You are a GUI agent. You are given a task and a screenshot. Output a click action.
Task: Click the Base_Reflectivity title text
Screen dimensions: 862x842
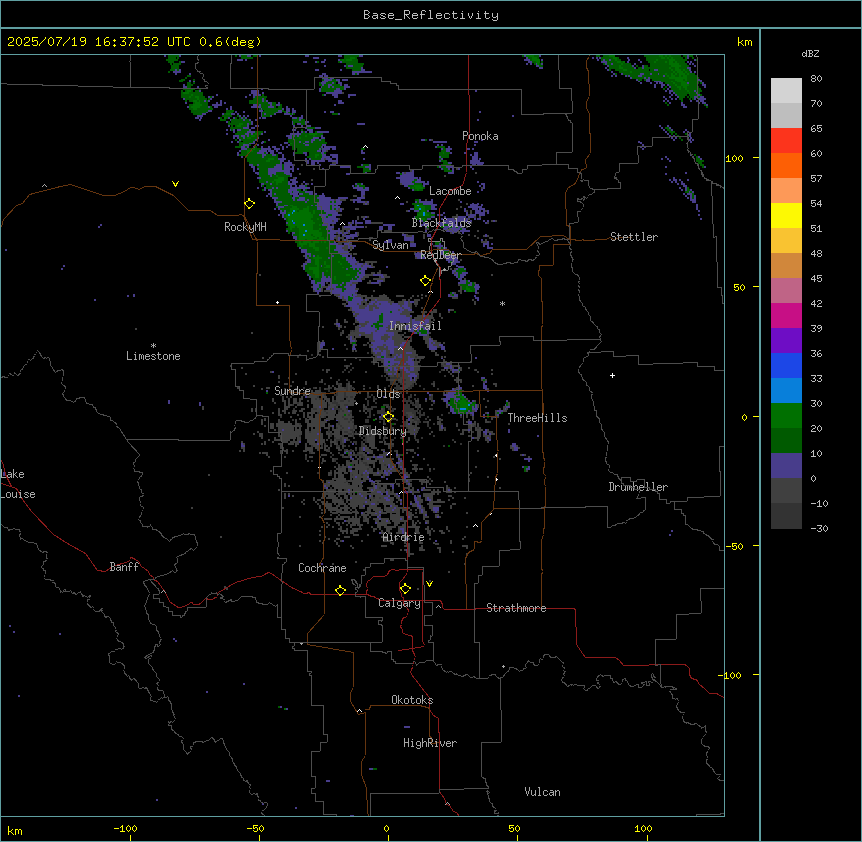click(430, 15)
